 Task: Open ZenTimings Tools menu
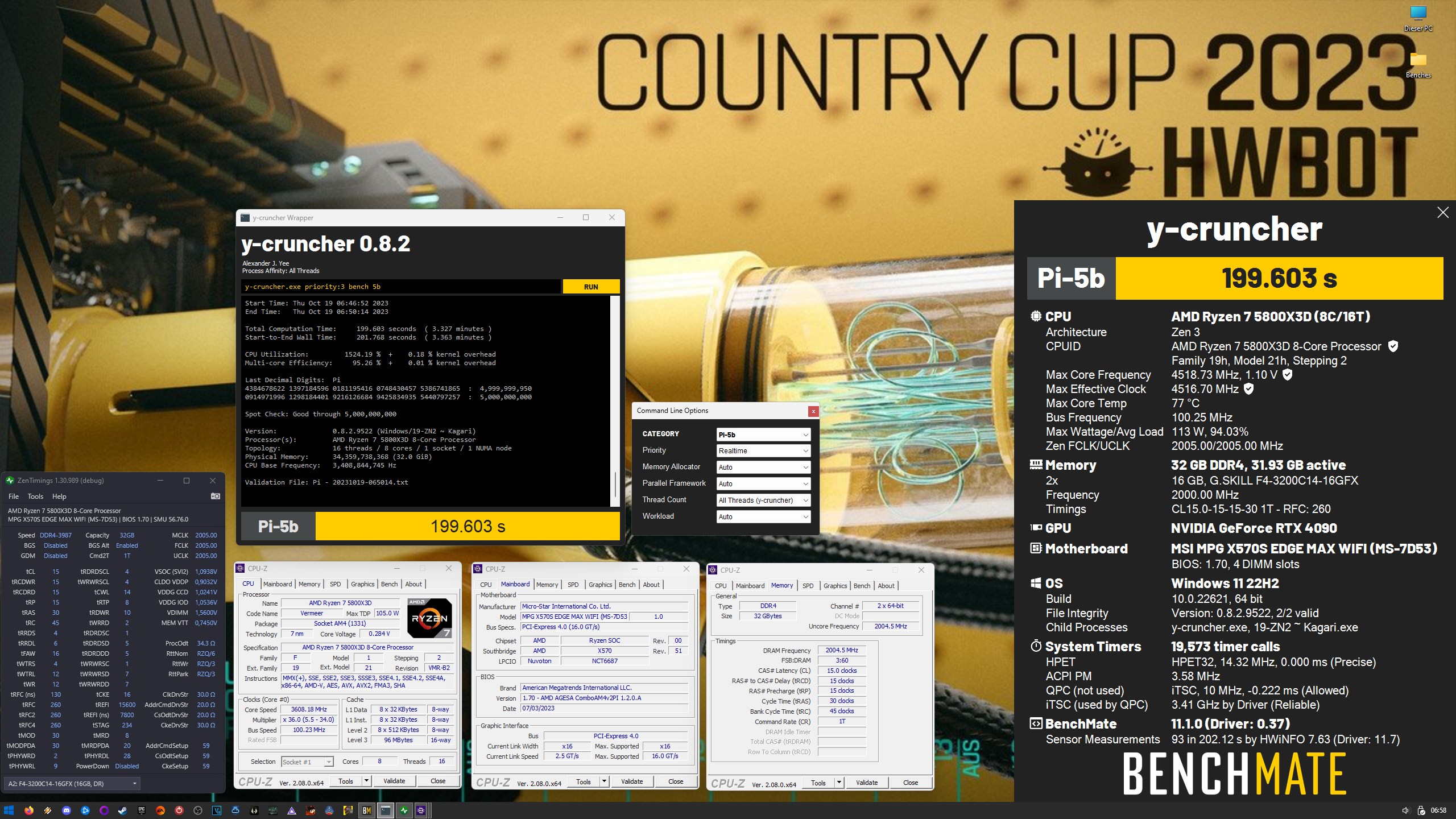(35, 496)
